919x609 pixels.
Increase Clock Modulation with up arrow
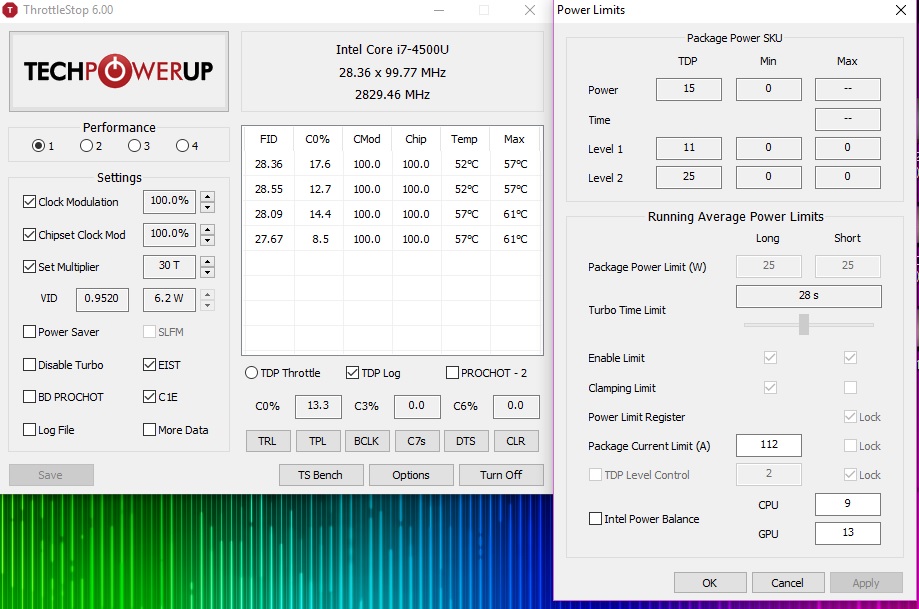pos(207,196)
